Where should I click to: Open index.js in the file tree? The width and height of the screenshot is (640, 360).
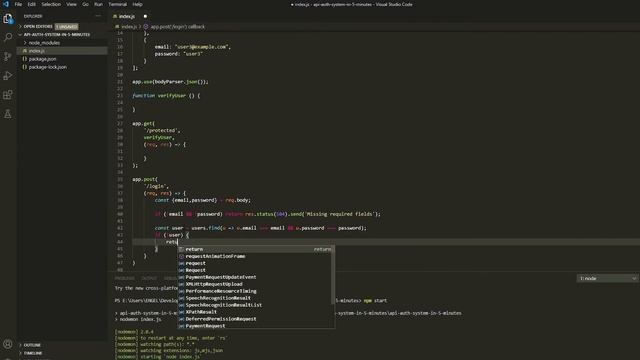coord(37,51)
